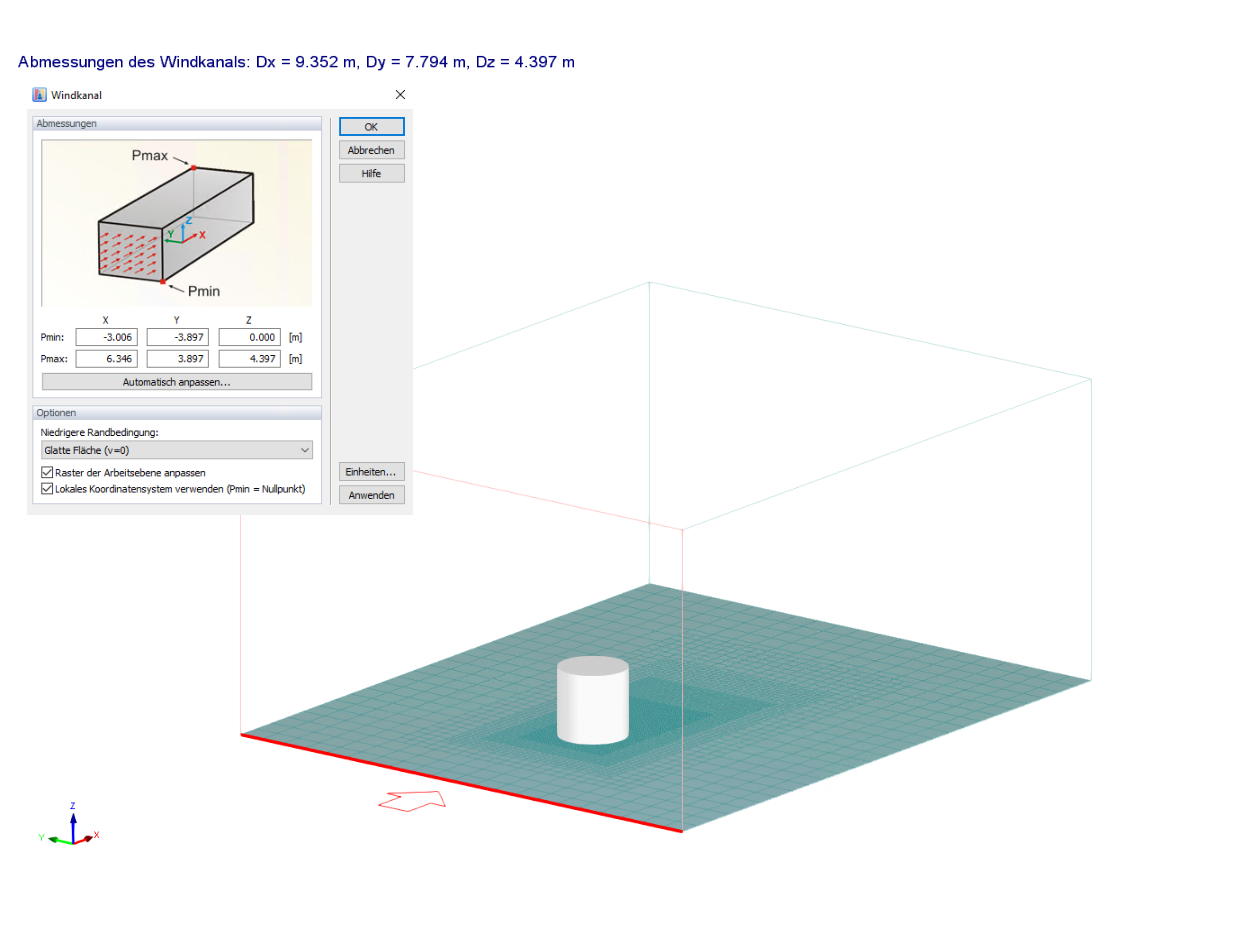Open Hilfe for the wind tunnel
Viewport: 1257px width, 944px height.
[x=371, y=173]
